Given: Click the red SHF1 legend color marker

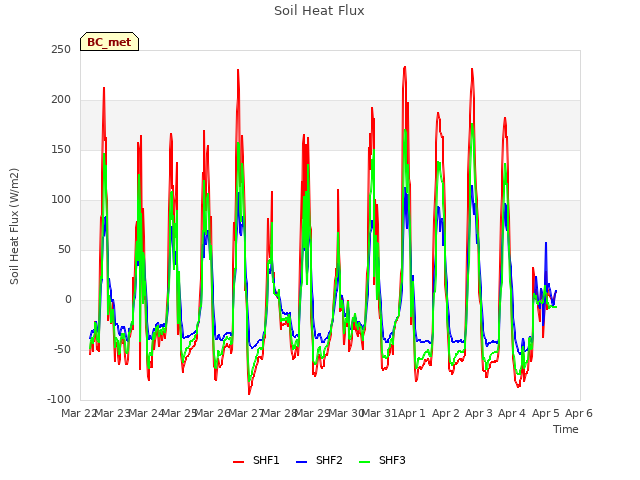Looking at the screenshot, I should (238, 462).
